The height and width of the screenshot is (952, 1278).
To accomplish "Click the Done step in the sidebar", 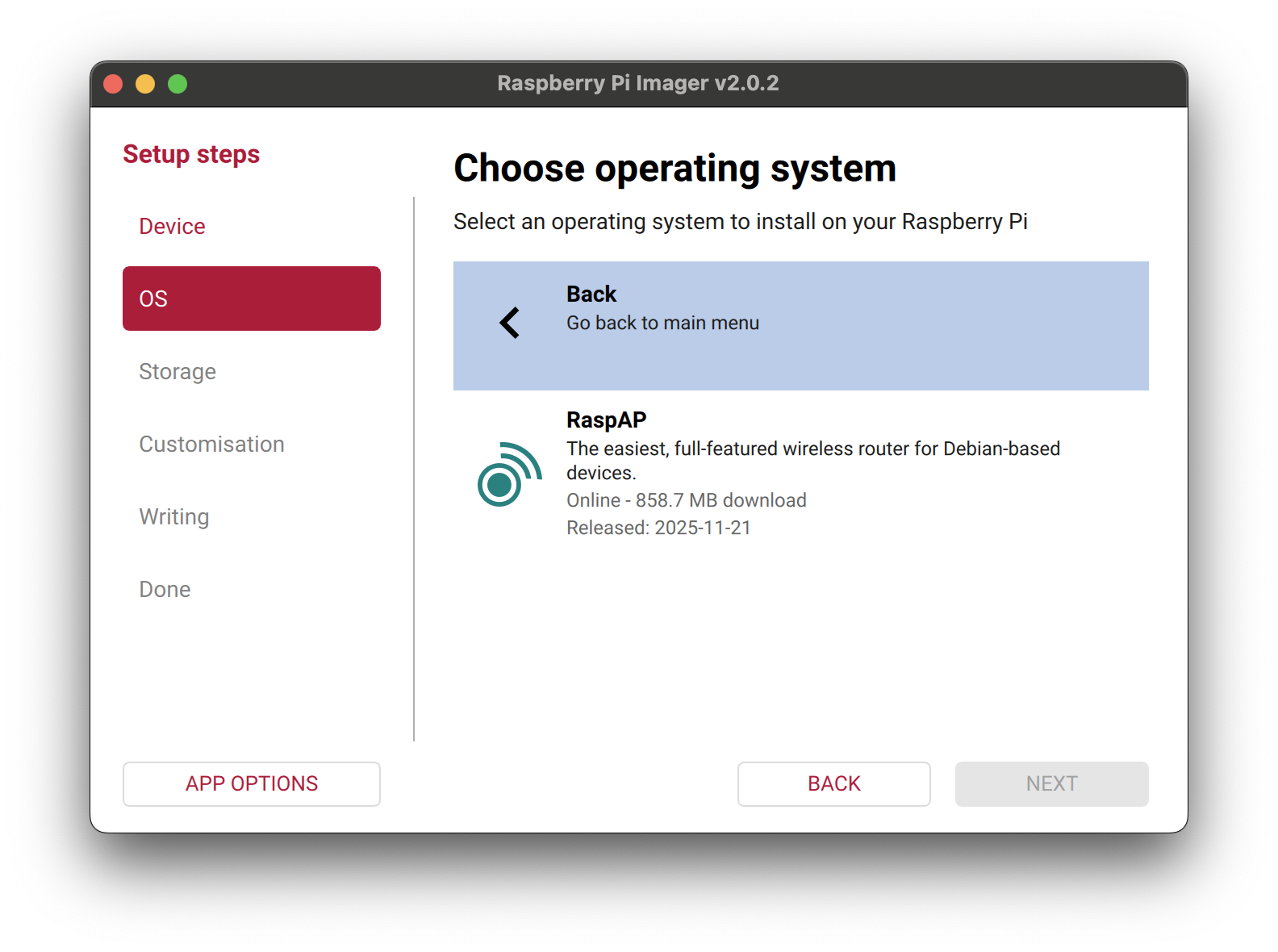I will coord(165,590).
